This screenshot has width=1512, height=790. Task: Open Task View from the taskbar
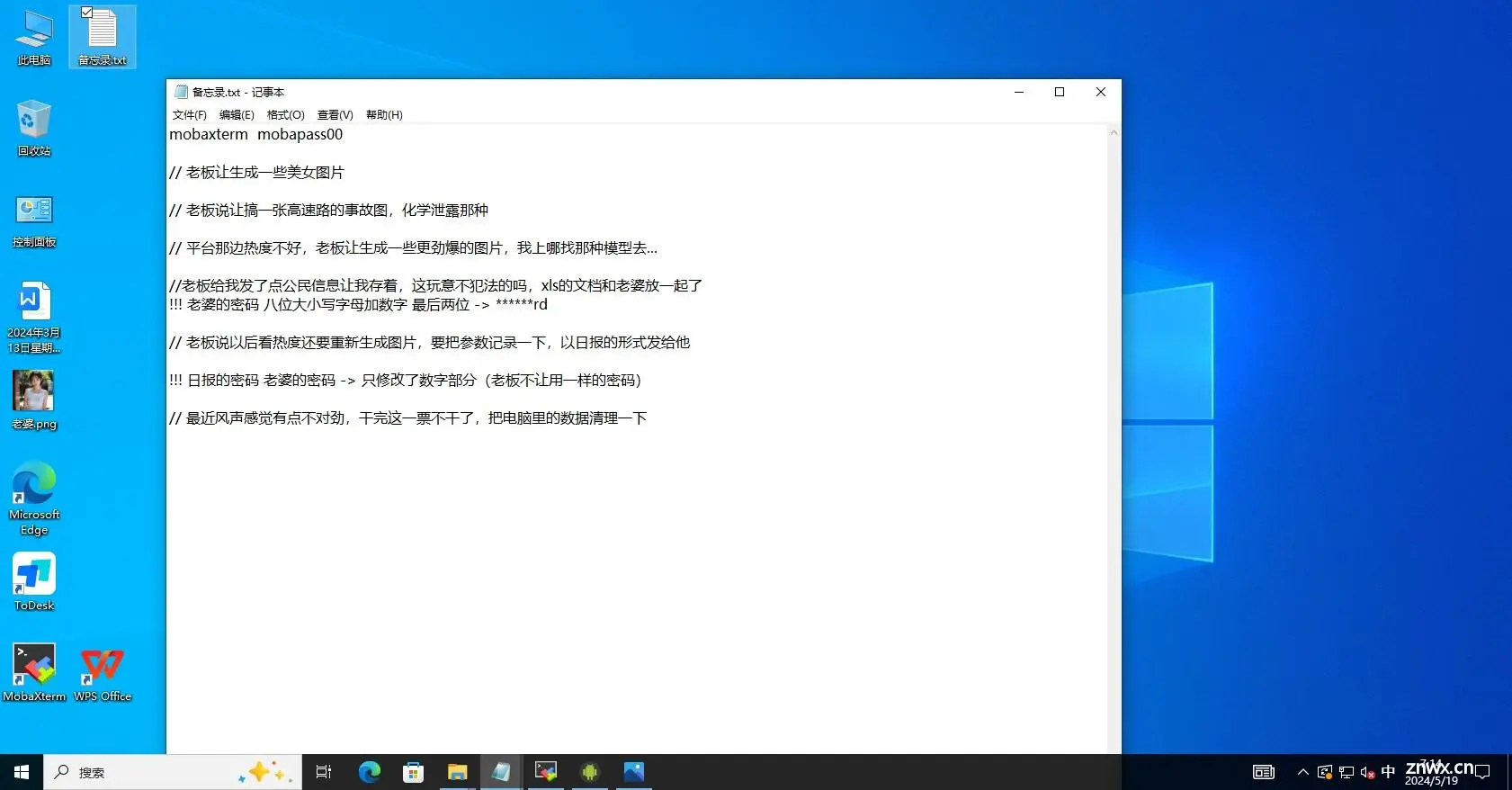[324, 772]
